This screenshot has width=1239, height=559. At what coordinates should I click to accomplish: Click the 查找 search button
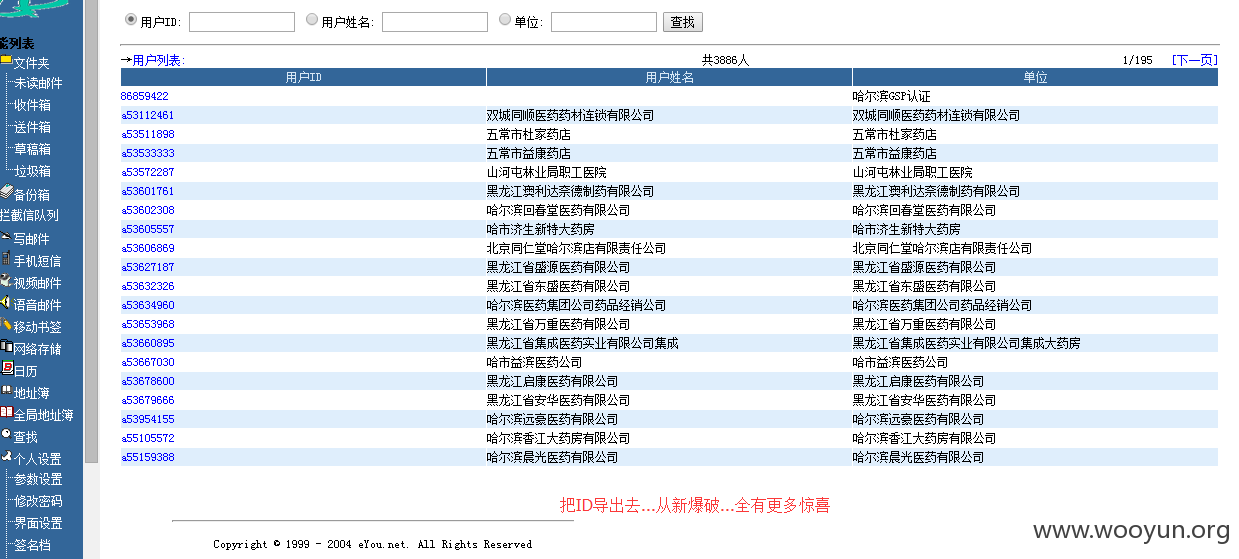pos(683,22)
